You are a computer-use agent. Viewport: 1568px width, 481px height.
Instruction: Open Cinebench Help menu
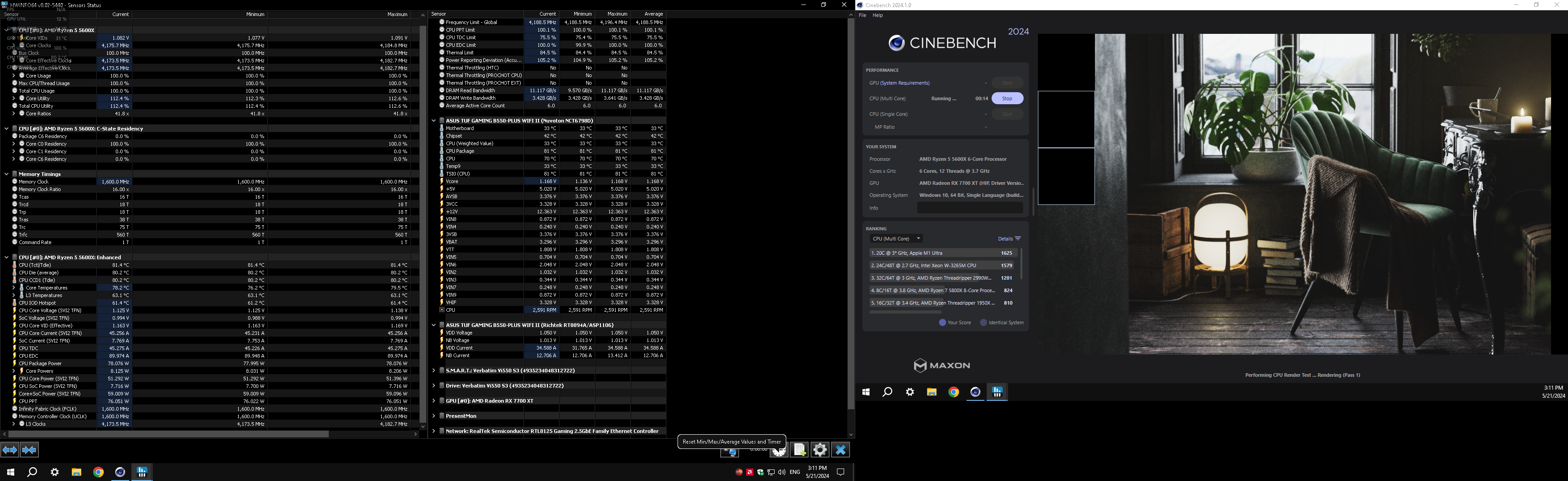(x=878, y=15)
